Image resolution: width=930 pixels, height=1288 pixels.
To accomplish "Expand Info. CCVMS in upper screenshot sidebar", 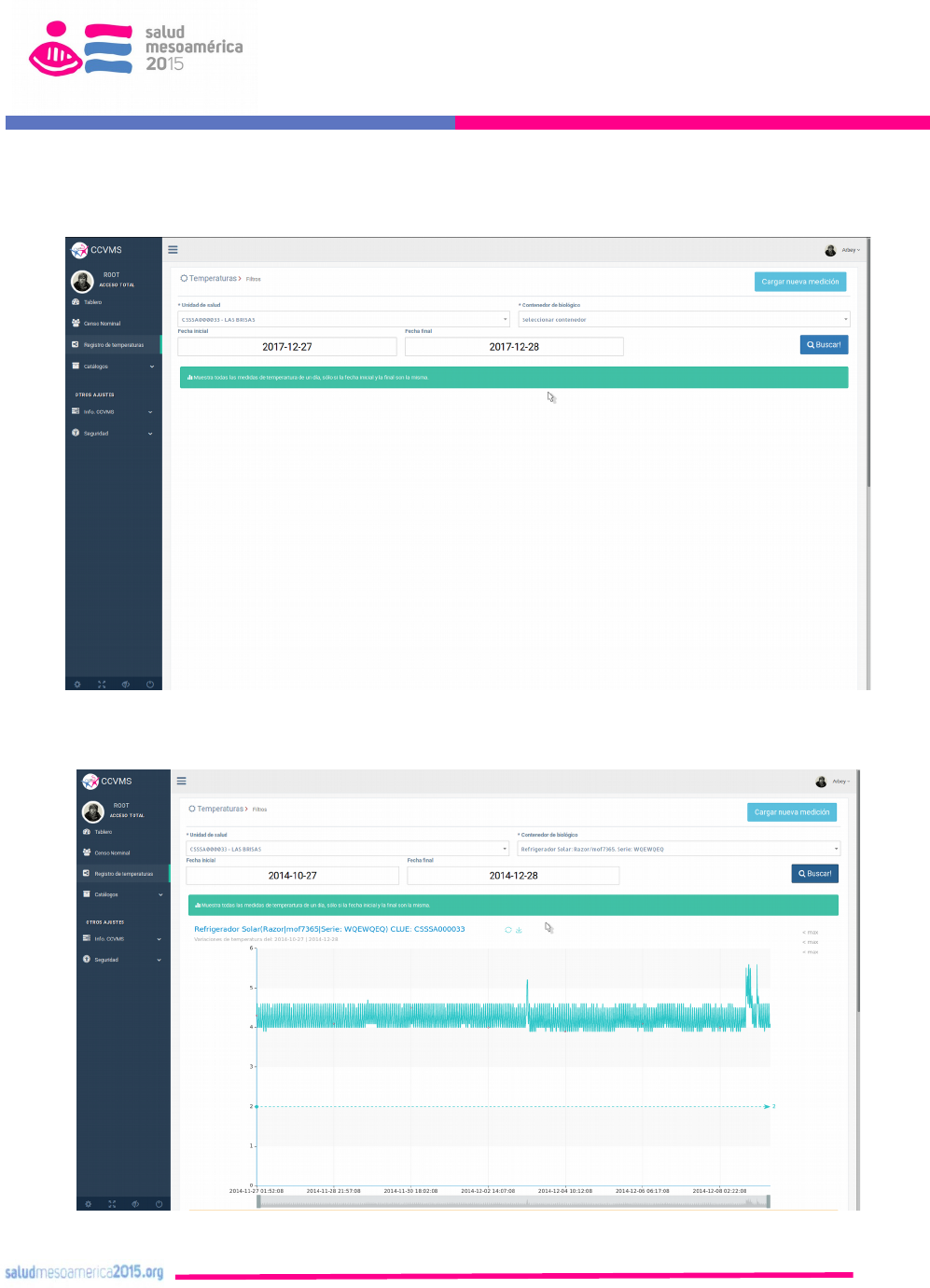I will 114,411.
